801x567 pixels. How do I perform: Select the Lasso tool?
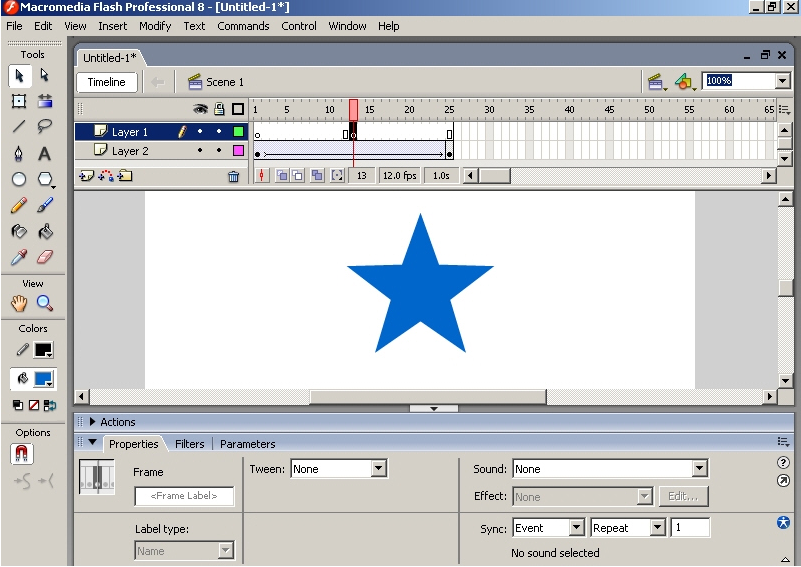[45, 126]
